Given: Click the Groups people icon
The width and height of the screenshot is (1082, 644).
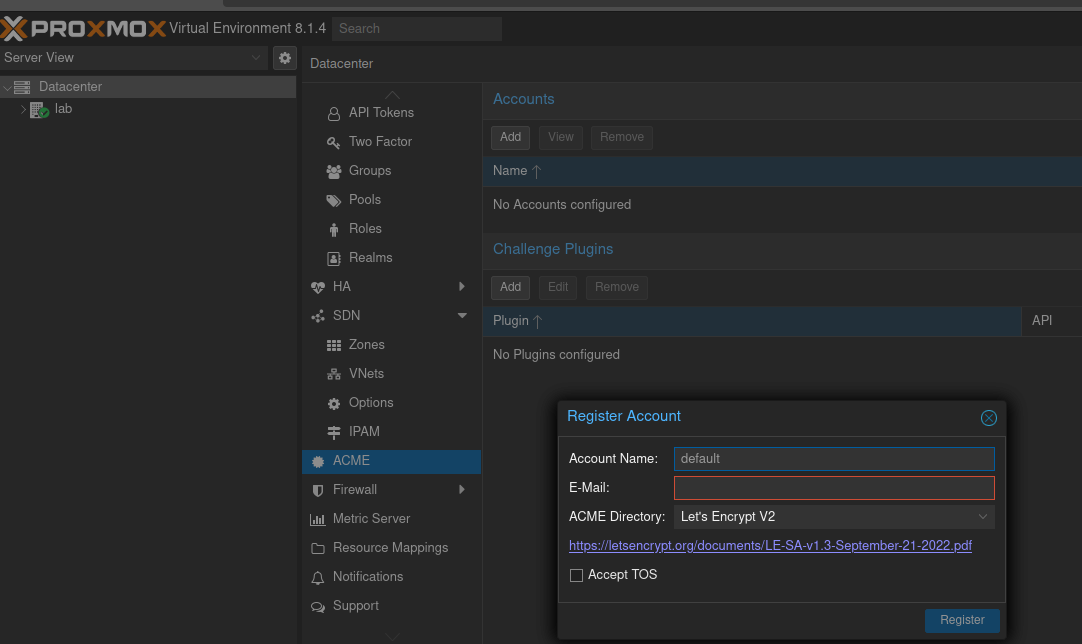Looking at the screenshot, I should (334, 171).
